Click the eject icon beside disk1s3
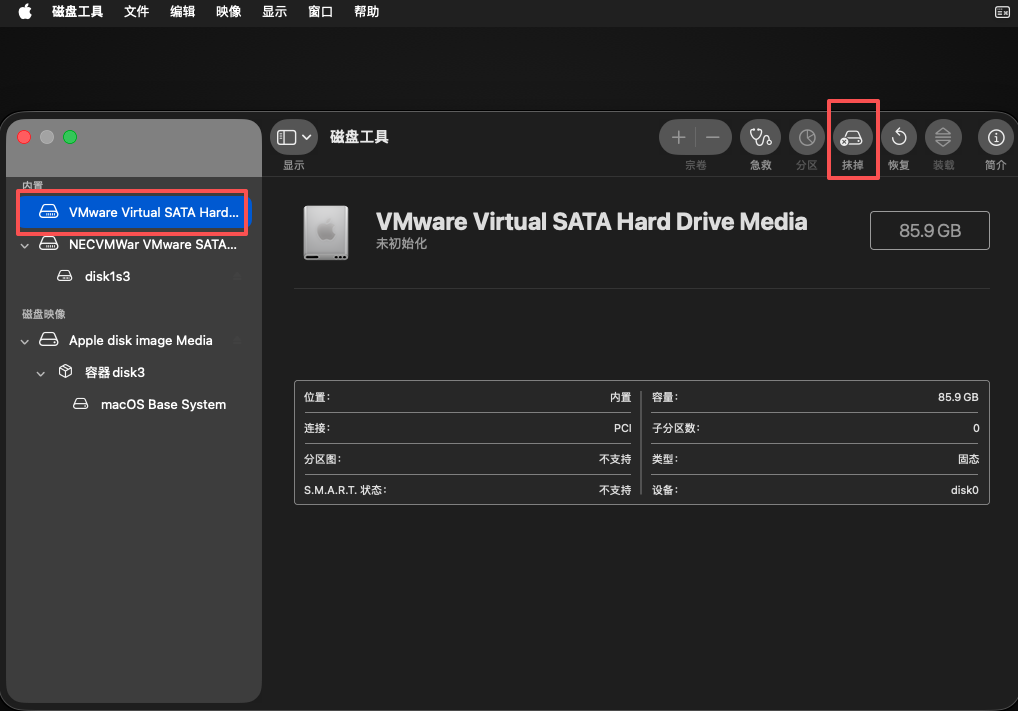The image size is (1018, 711). pos(237,277)
